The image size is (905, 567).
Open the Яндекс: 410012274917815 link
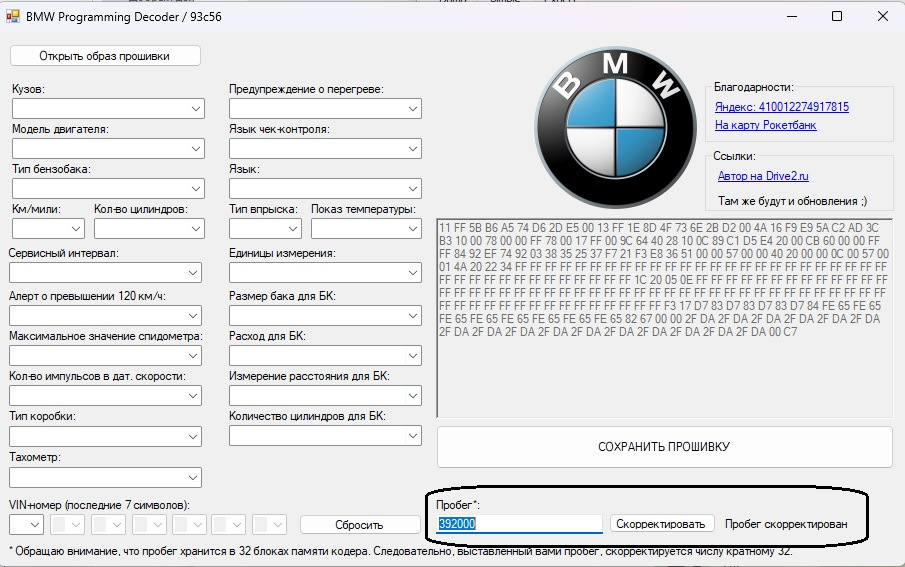coord(781,107)
